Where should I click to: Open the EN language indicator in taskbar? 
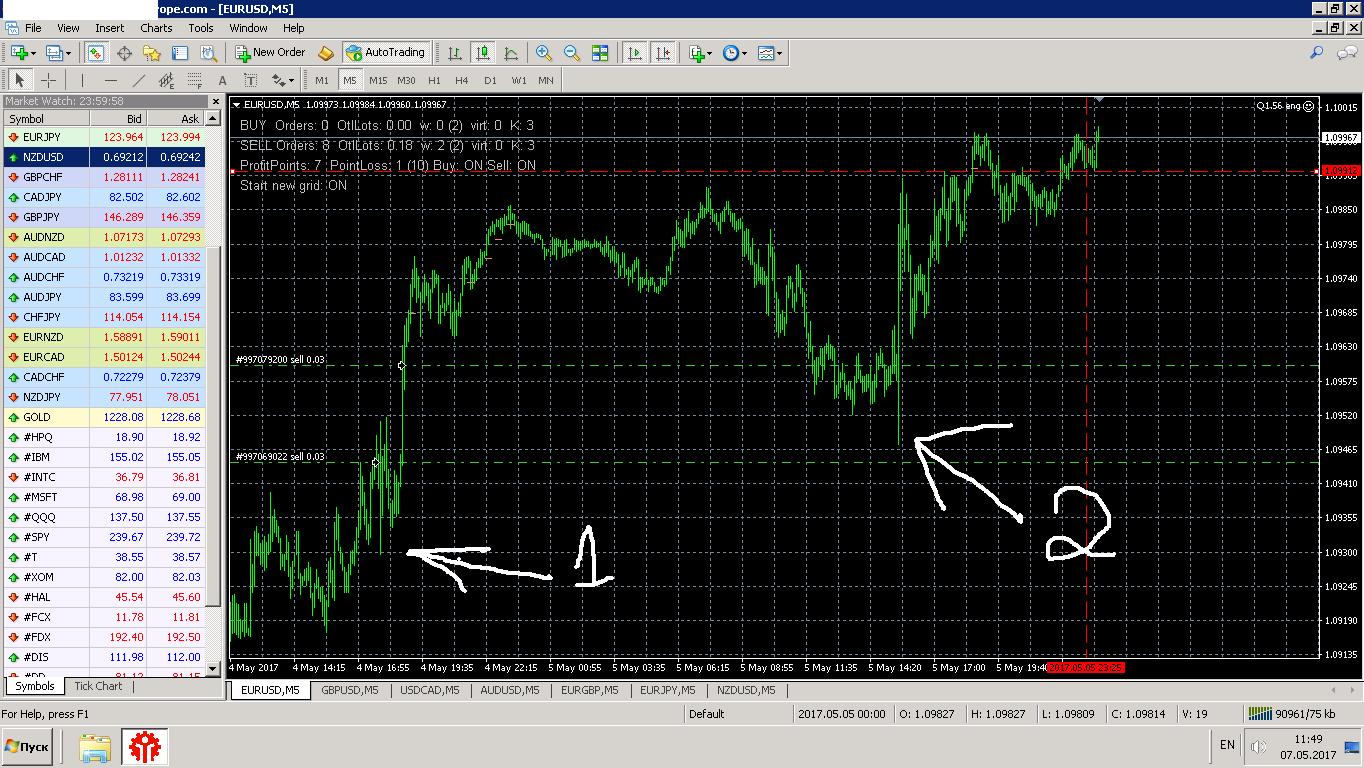pos(1227,745)
